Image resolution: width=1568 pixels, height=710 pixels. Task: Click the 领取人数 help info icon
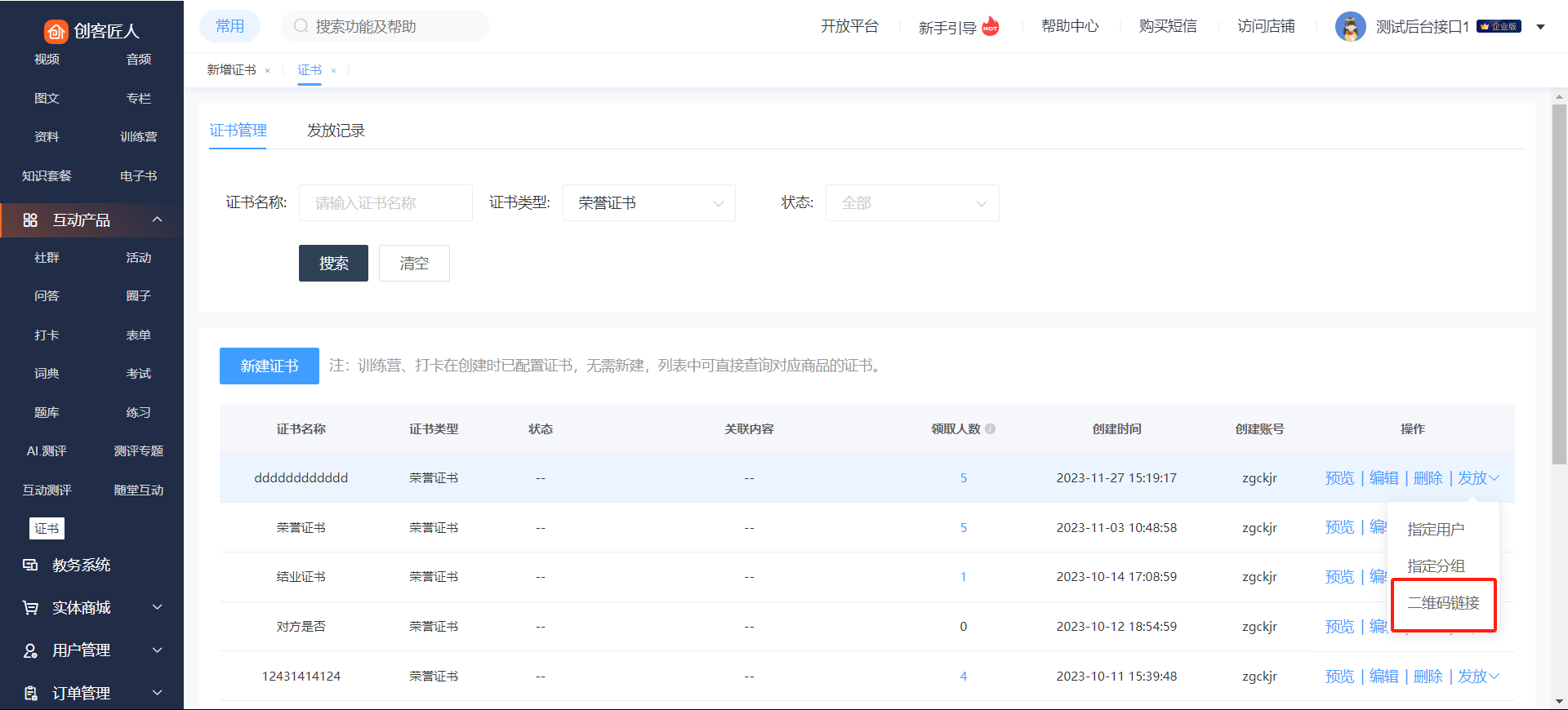(x=990, y=428)
